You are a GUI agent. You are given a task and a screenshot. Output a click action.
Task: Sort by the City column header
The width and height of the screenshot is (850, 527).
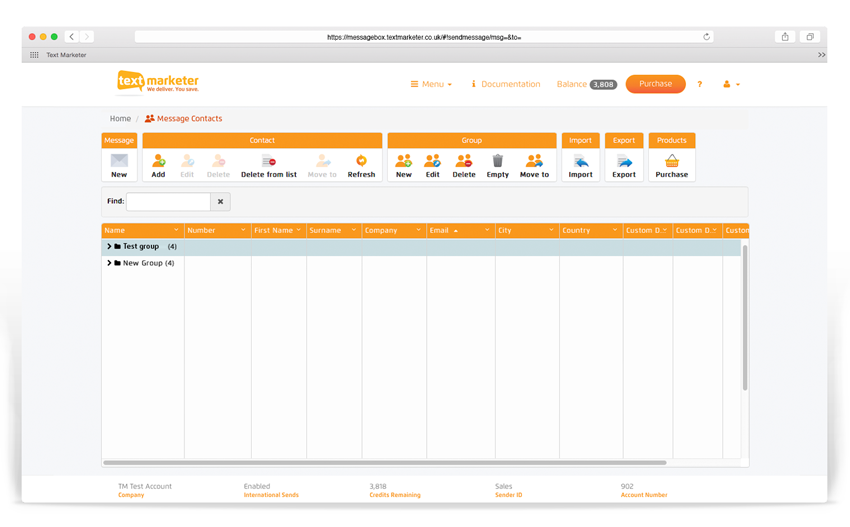pyautogui.click(x=527, y=230)
